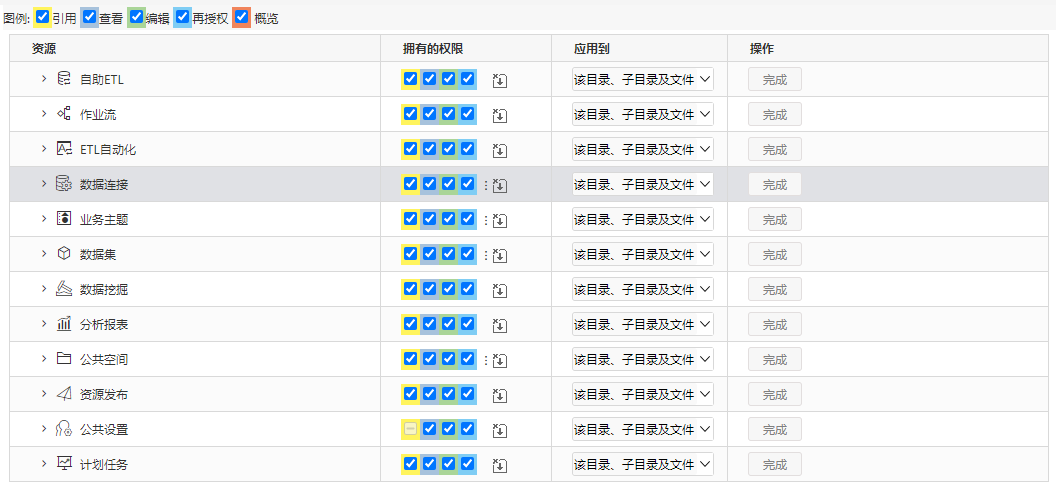
Task: Click the 数据连接 database icon
Action: coord(64,184)
